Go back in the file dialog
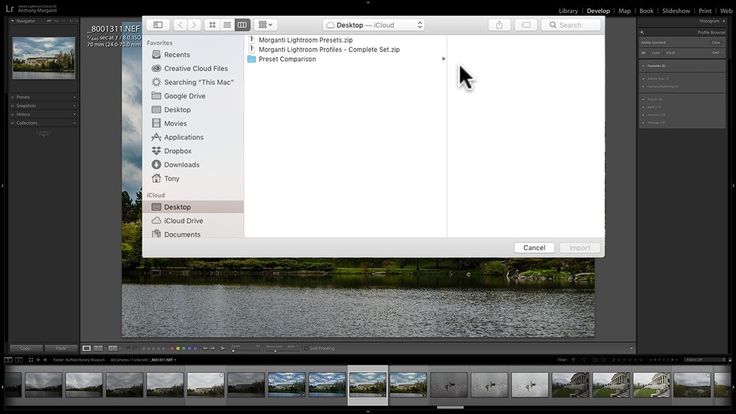 (180, 25)
